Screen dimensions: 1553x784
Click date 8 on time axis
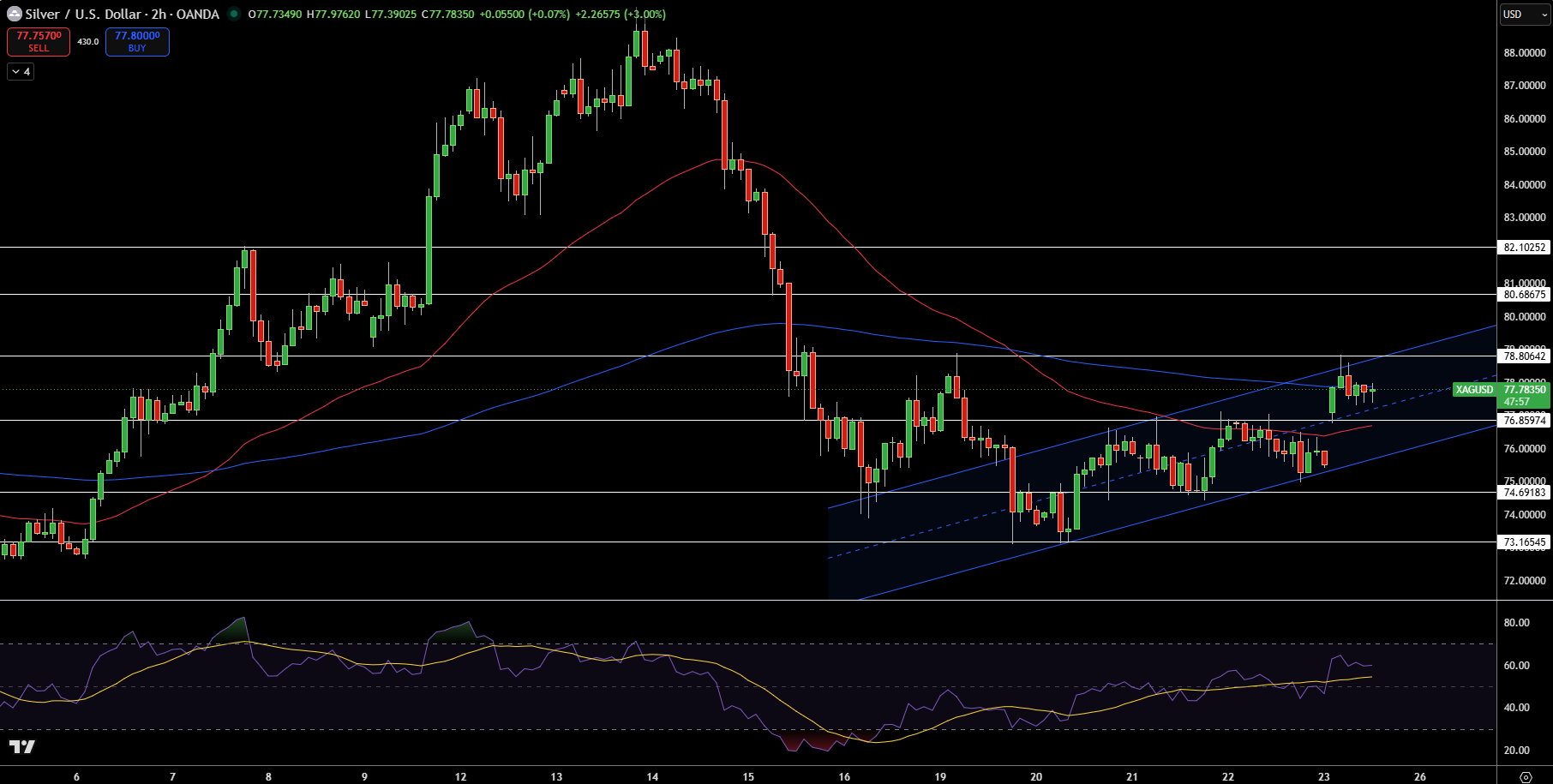pos(268,777)
